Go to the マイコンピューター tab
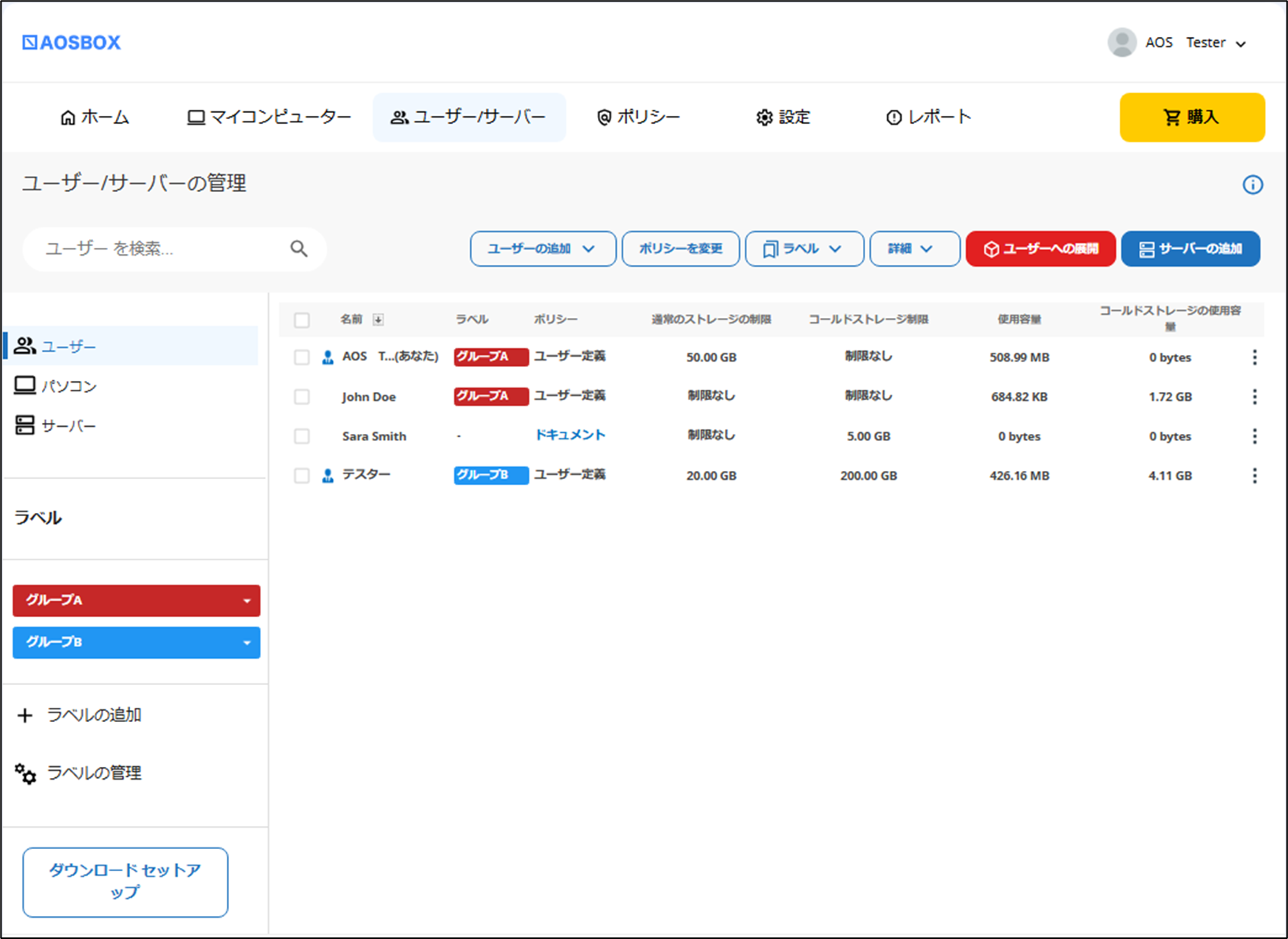The width and height of the screenshot is (1288, 939). point(269,118)
